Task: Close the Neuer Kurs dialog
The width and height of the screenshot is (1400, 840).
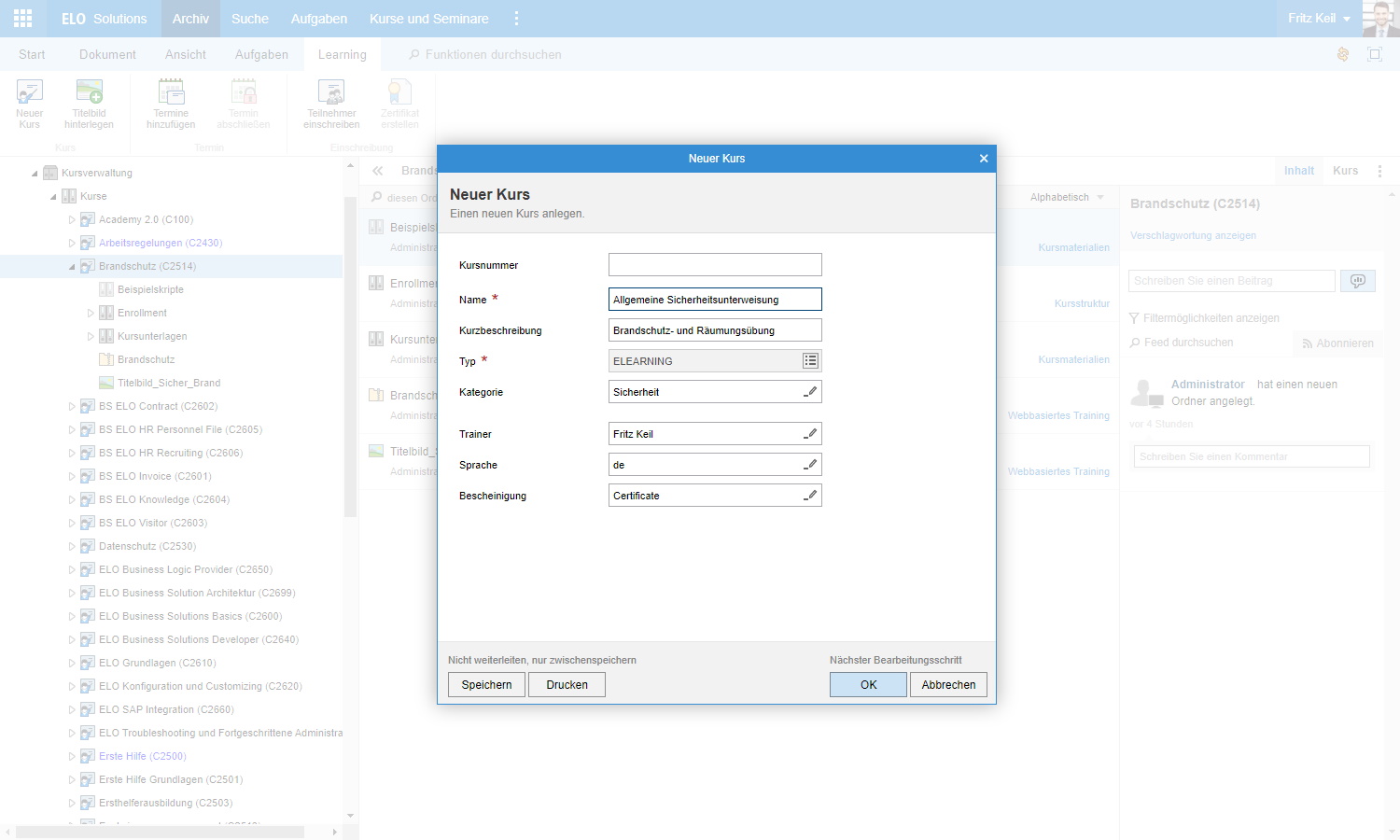Action: click(984, 159)
